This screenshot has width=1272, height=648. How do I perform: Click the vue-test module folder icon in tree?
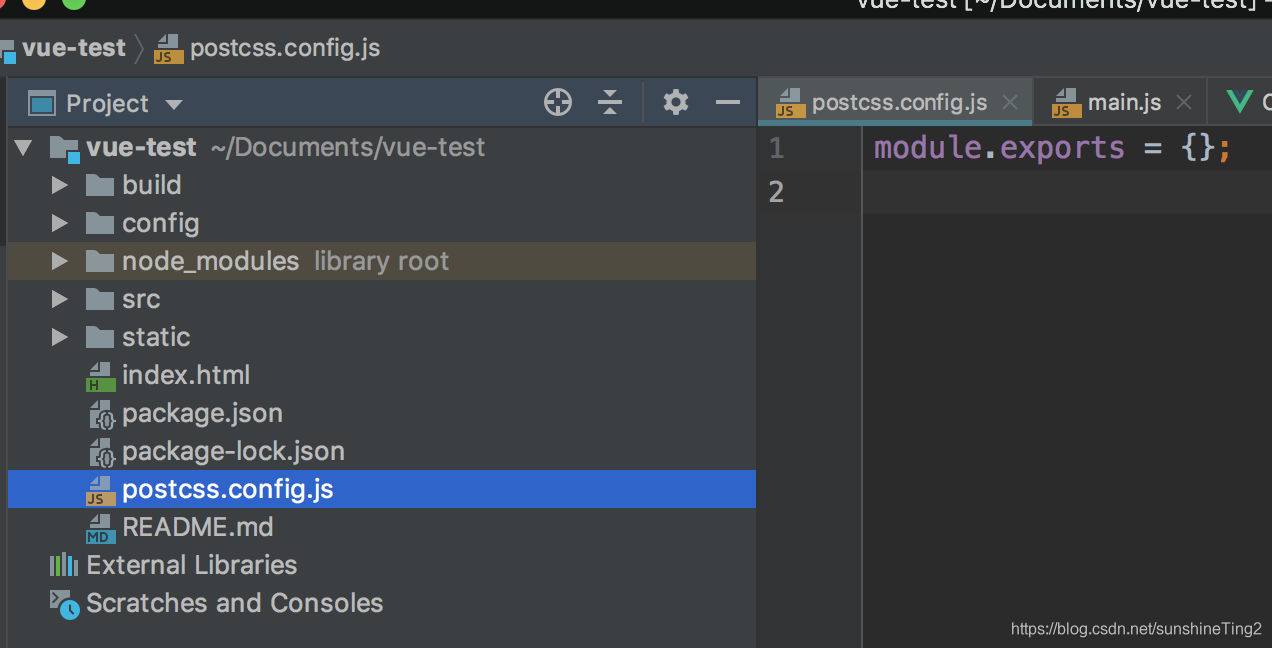64,149
